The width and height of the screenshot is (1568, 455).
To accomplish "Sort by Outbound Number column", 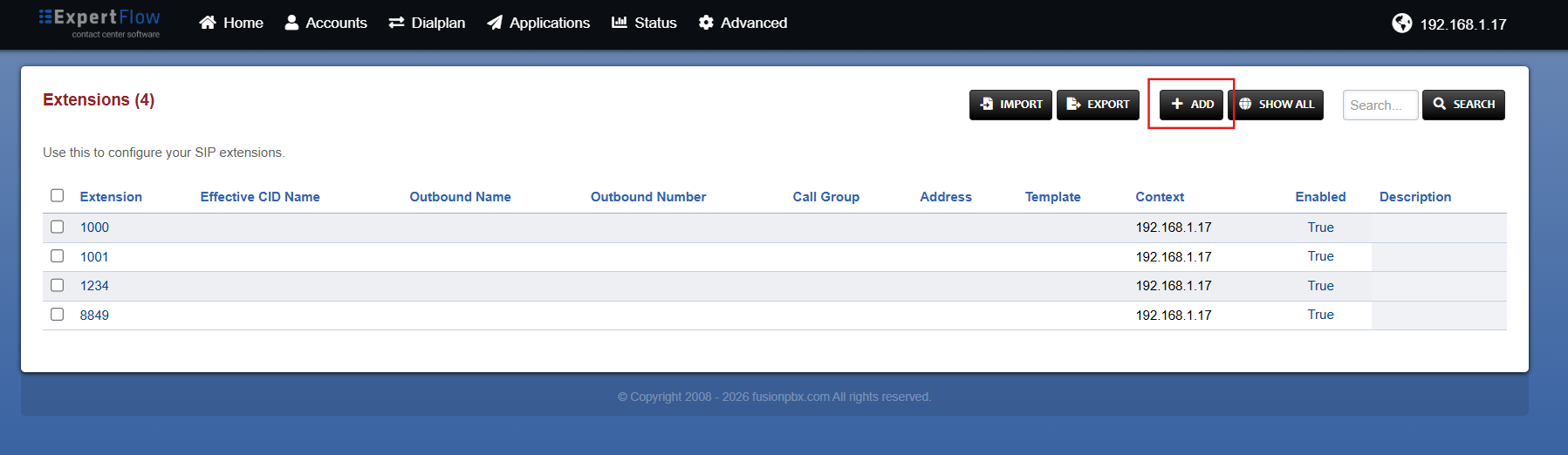I will pos(648,197).
